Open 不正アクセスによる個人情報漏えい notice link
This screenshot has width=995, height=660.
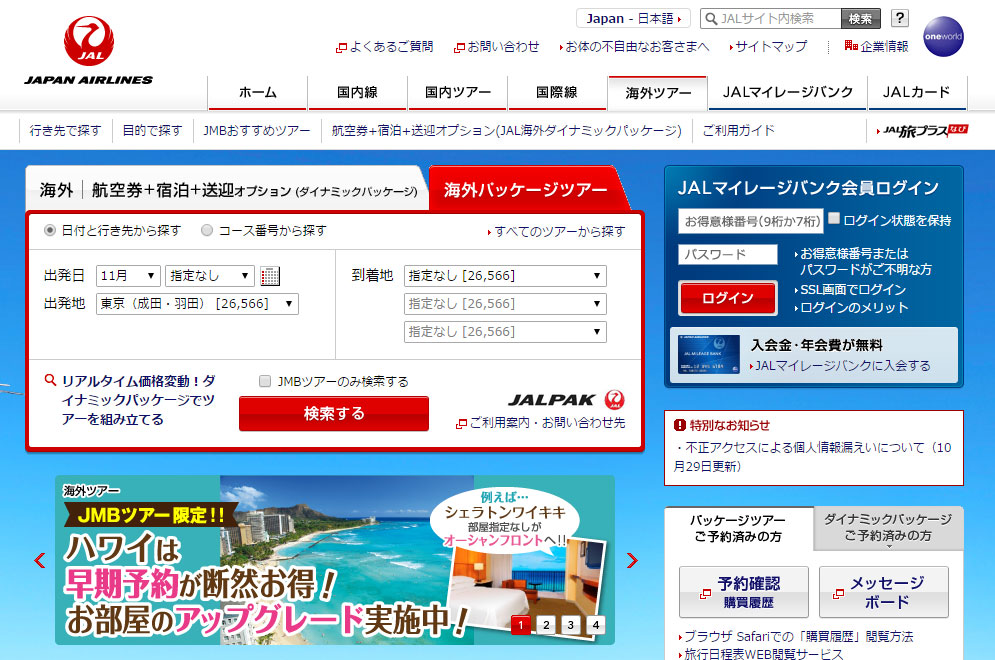tap(812, 457)
